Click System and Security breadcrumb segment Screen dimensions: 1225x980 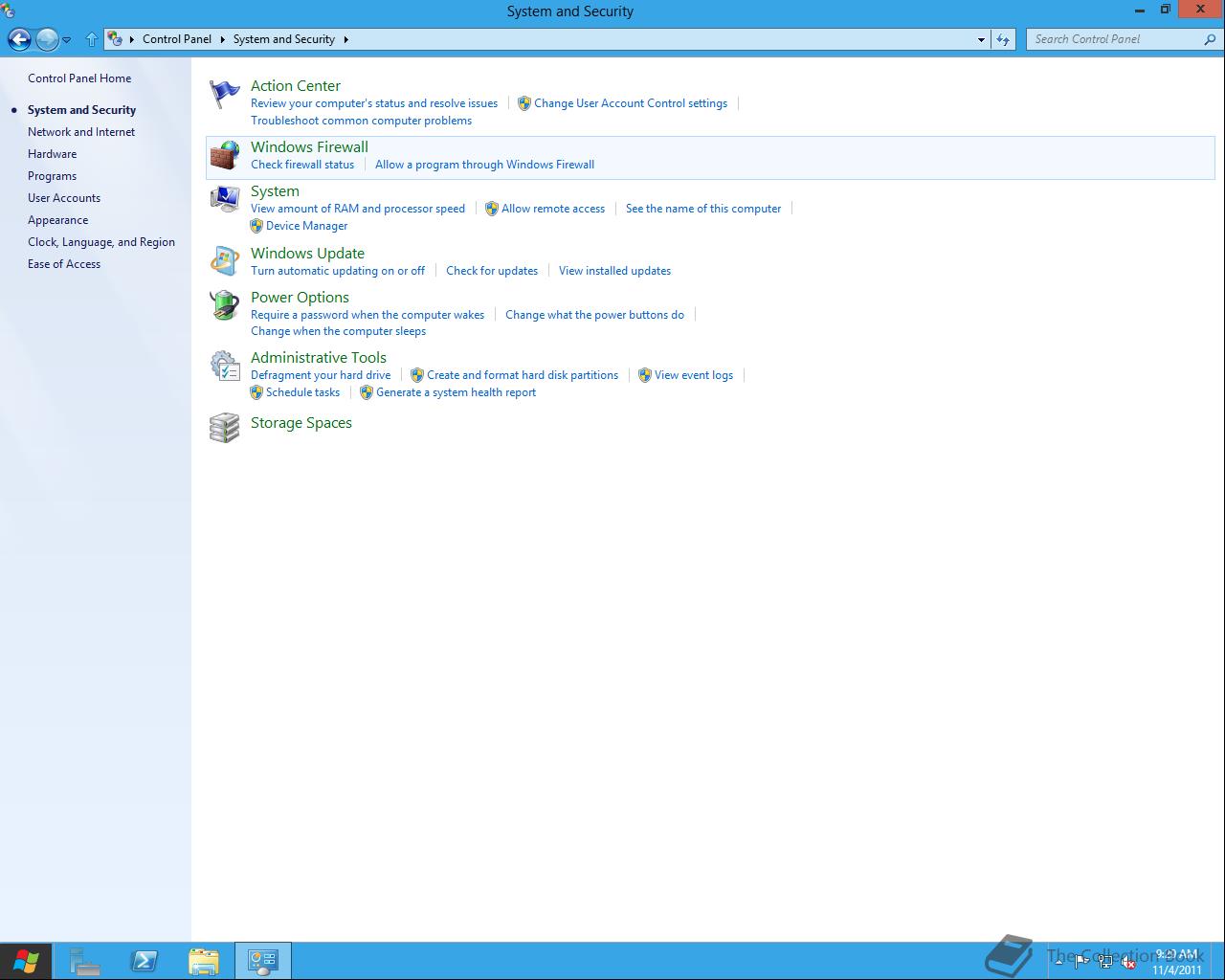point(284,39)
